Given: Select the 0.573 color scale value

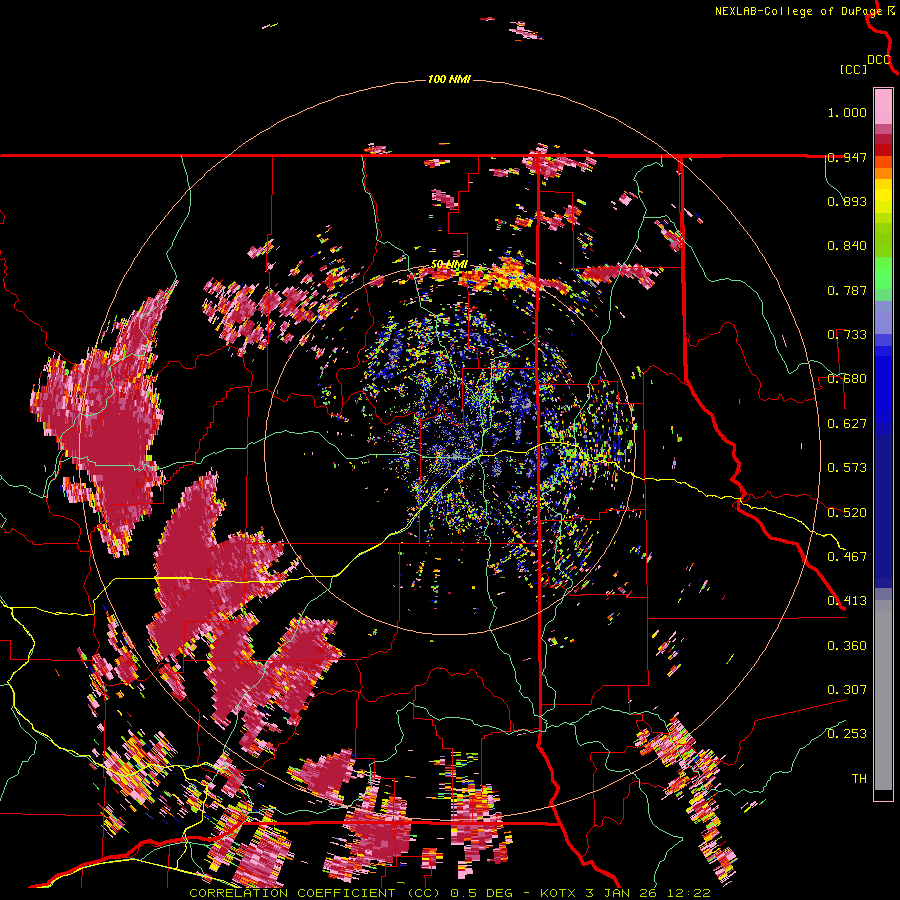Looking at the screenshot, I should click(x=847, y=468).
